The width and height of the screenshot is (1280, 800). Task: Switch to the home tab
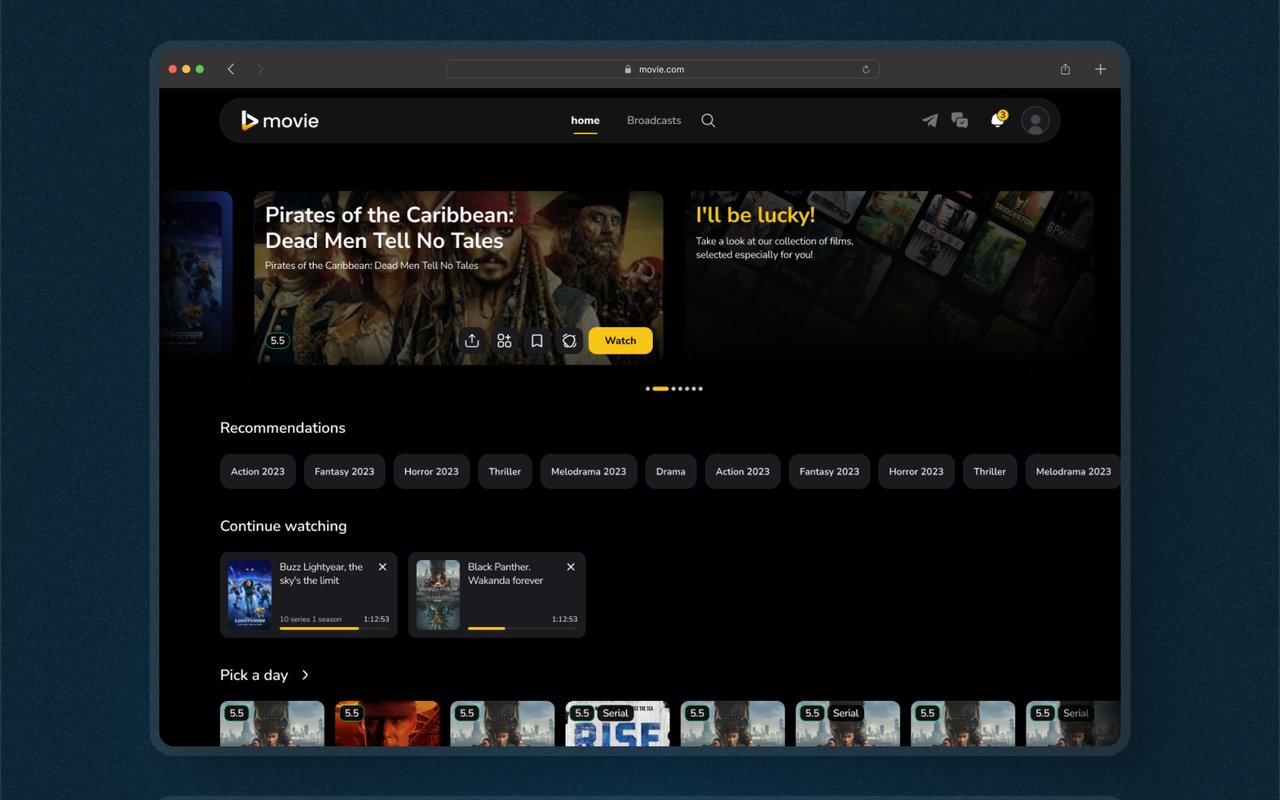coord(585,121)
